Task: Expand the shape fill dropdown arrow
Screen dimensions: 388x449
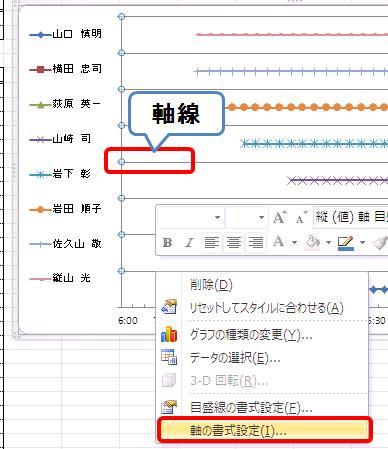Action: click(328, 242)
